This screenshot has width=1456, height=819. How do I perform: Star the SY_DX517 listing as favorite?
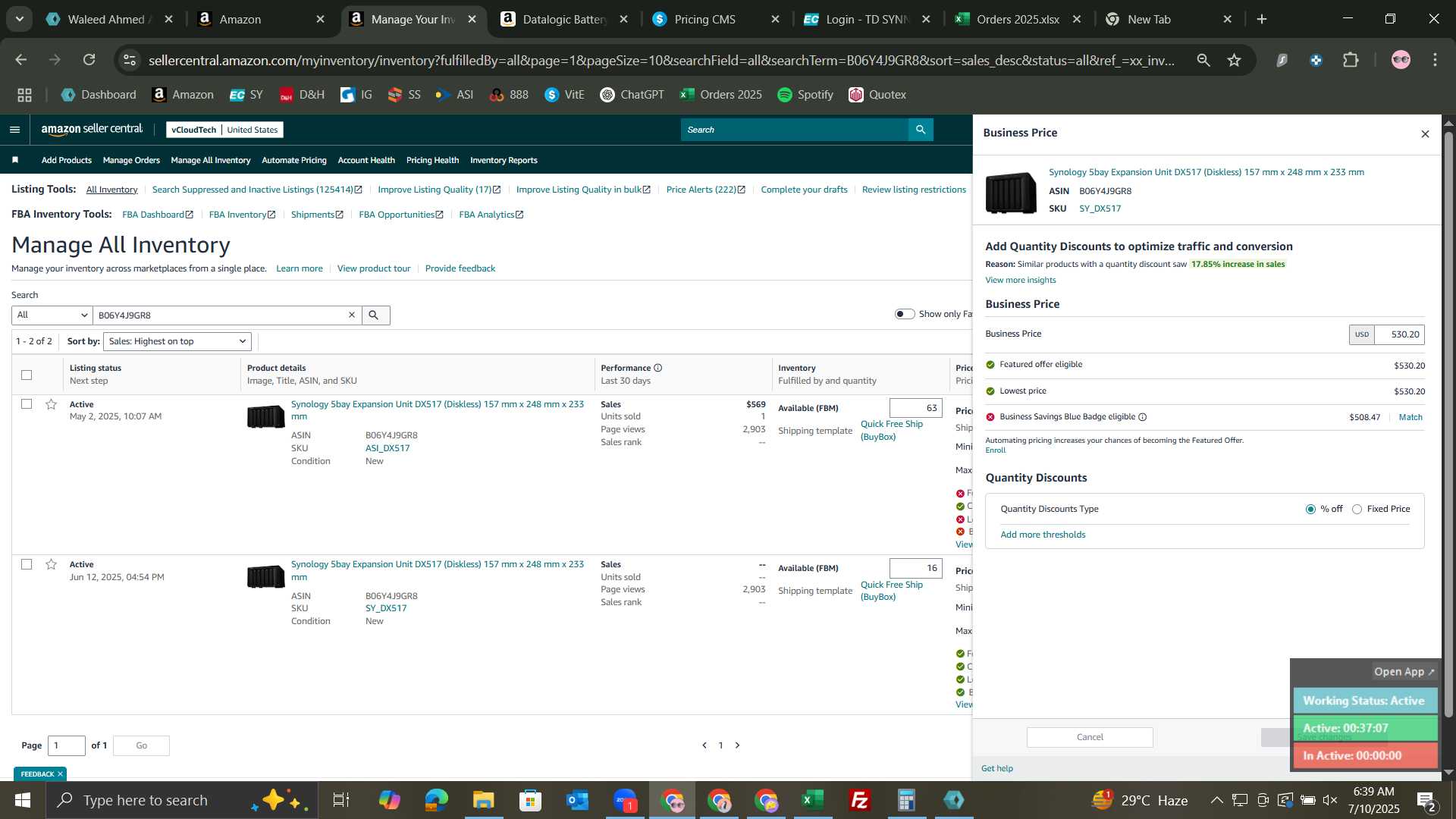pos(51,564)
